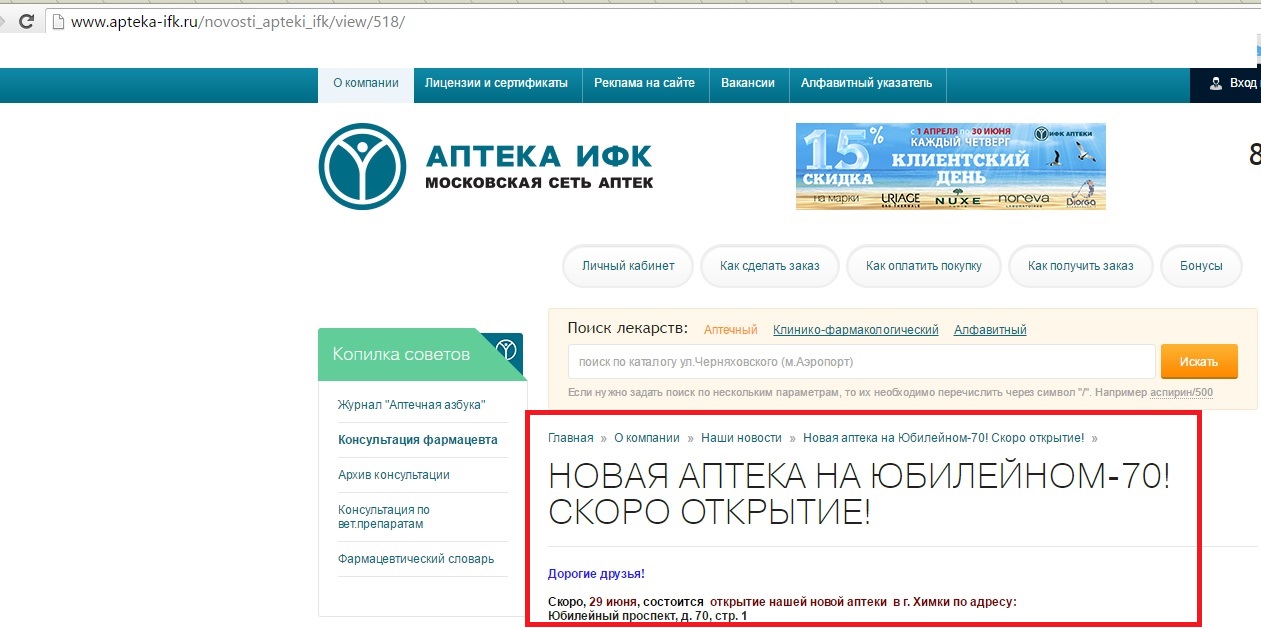Click the round Аптека ИФК logo
The width and height of the screenshot is (1261, 628).
click(362, 166)
